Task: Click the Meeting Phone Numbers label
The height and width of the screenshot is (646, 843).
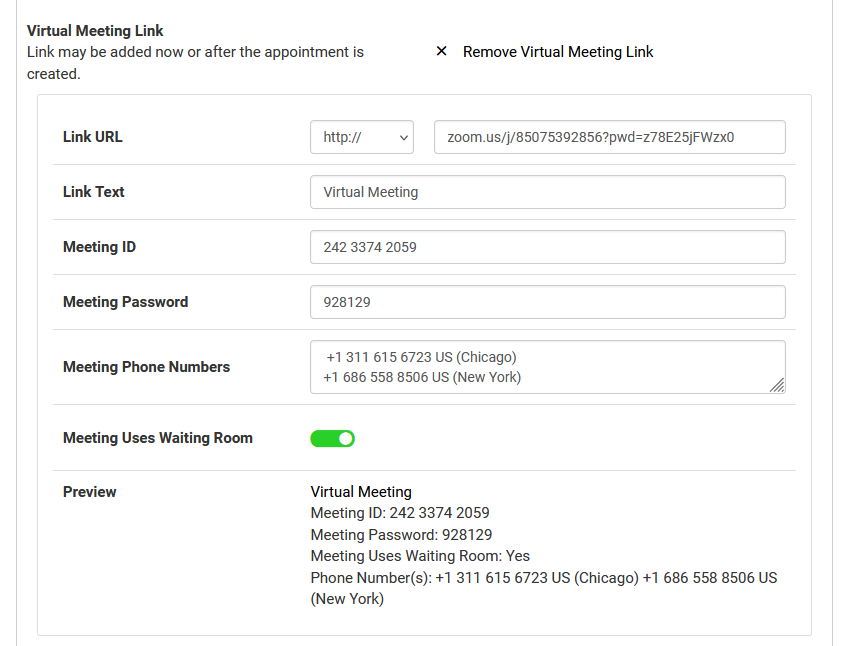Action: pos(146,367)
